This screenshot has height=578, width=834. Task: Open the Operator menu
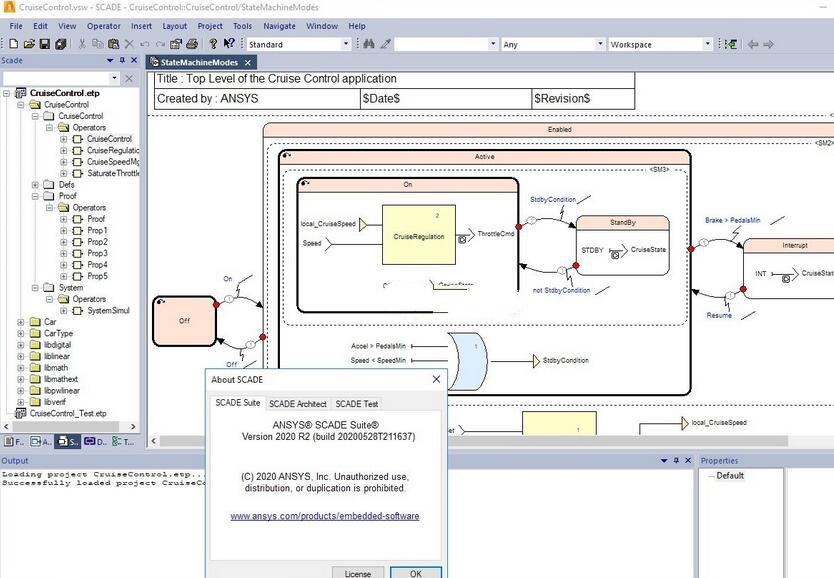coord(104,26)
